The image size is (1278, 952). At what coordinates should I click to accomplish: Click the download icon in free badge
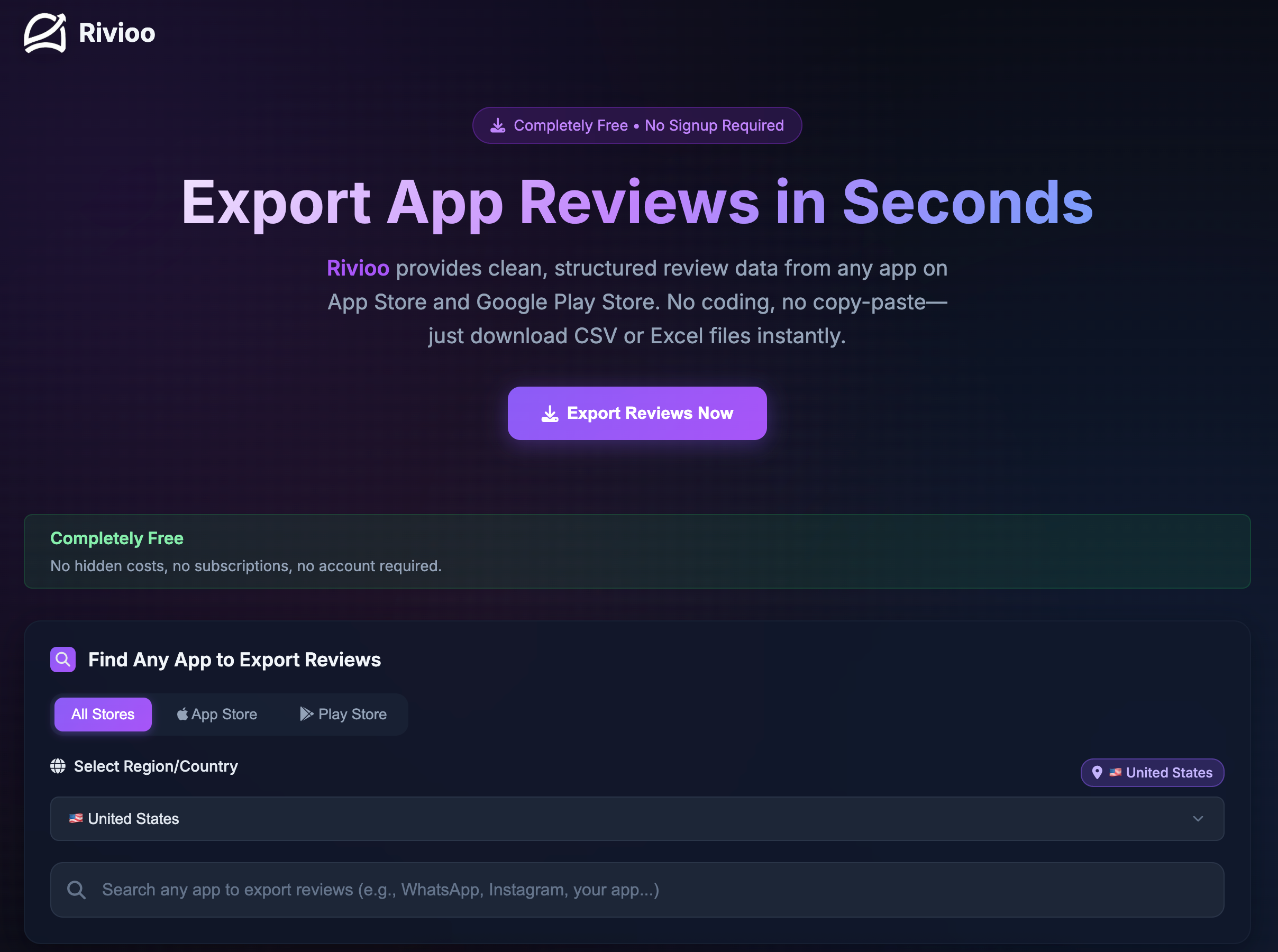498,126
